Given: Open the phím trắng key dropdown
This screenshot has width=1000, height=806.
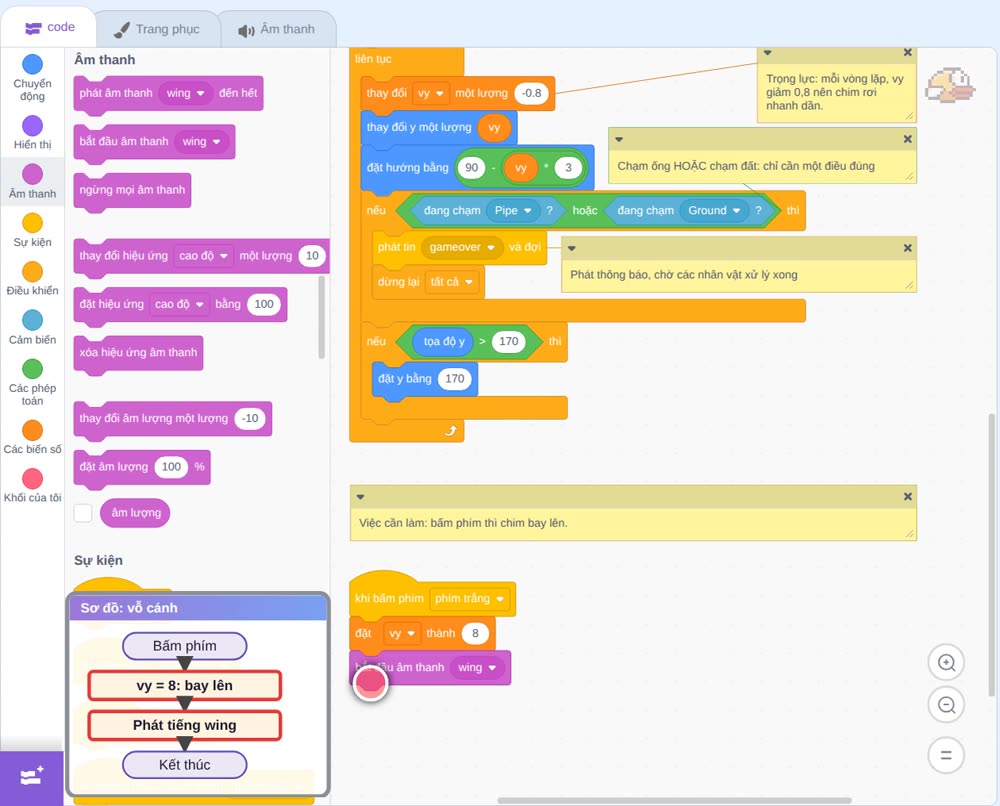Looking at the screenshot, I should (x=469, y=598).
